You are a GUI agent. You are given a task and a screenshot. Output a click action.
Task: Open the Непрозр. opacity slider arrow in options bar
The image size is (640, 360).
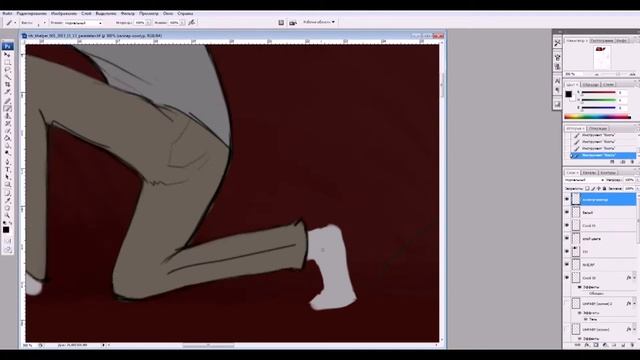pyautogui.click(x=148, y=23)
